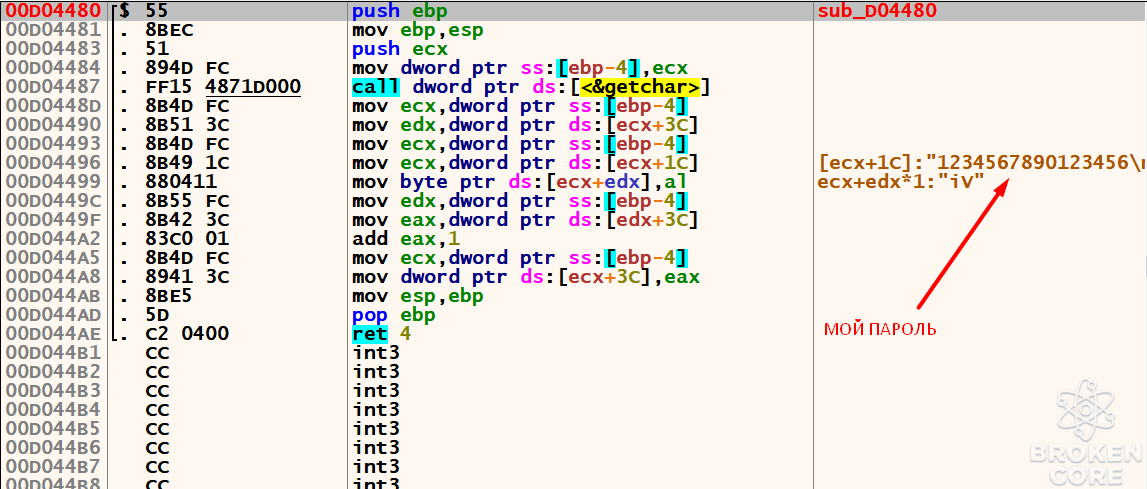Select the "add eax,1" instruction
Viewport: 1147px width, 489px height.
click(x=406, y=240)
